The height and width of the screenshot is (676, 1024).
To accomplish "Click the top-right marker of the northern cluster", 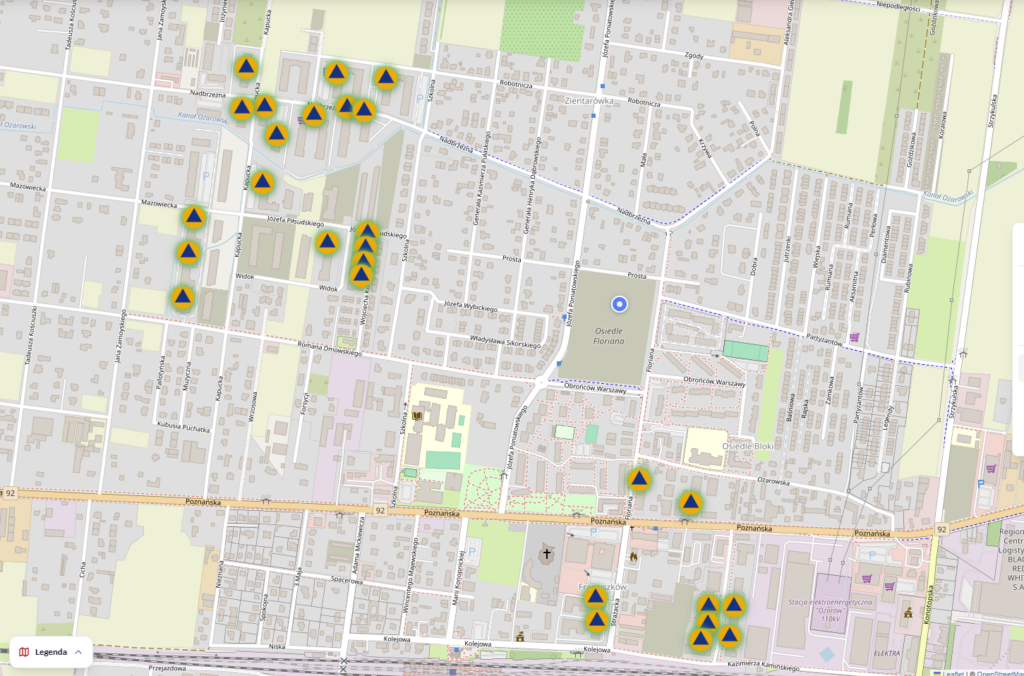I will [386, 78].
